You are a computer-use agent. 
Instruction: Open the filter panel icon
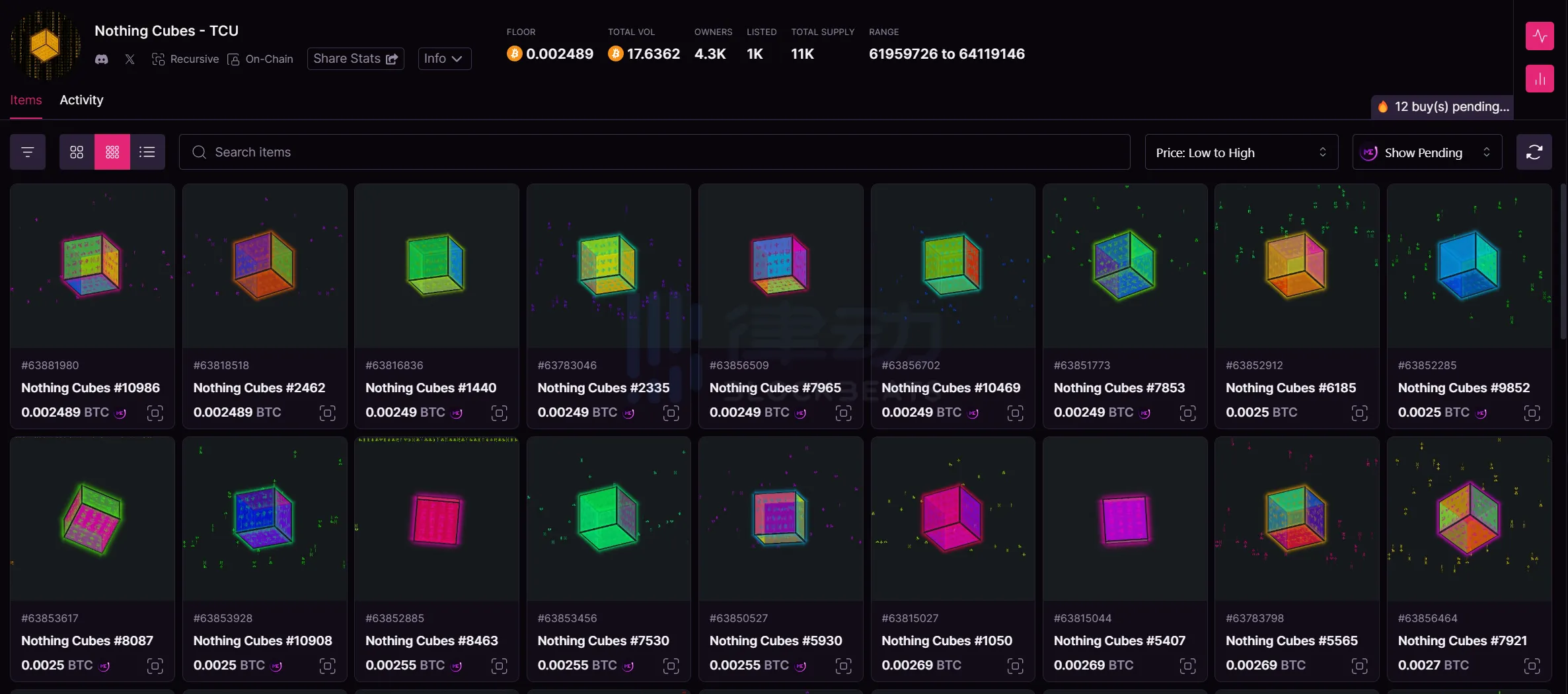pyautogui.click(x=28, y=153)
